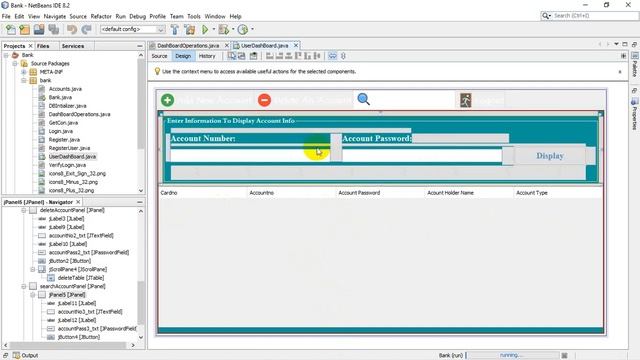Switch to DashBoardOperations.java editor tab

coord(188,46)
